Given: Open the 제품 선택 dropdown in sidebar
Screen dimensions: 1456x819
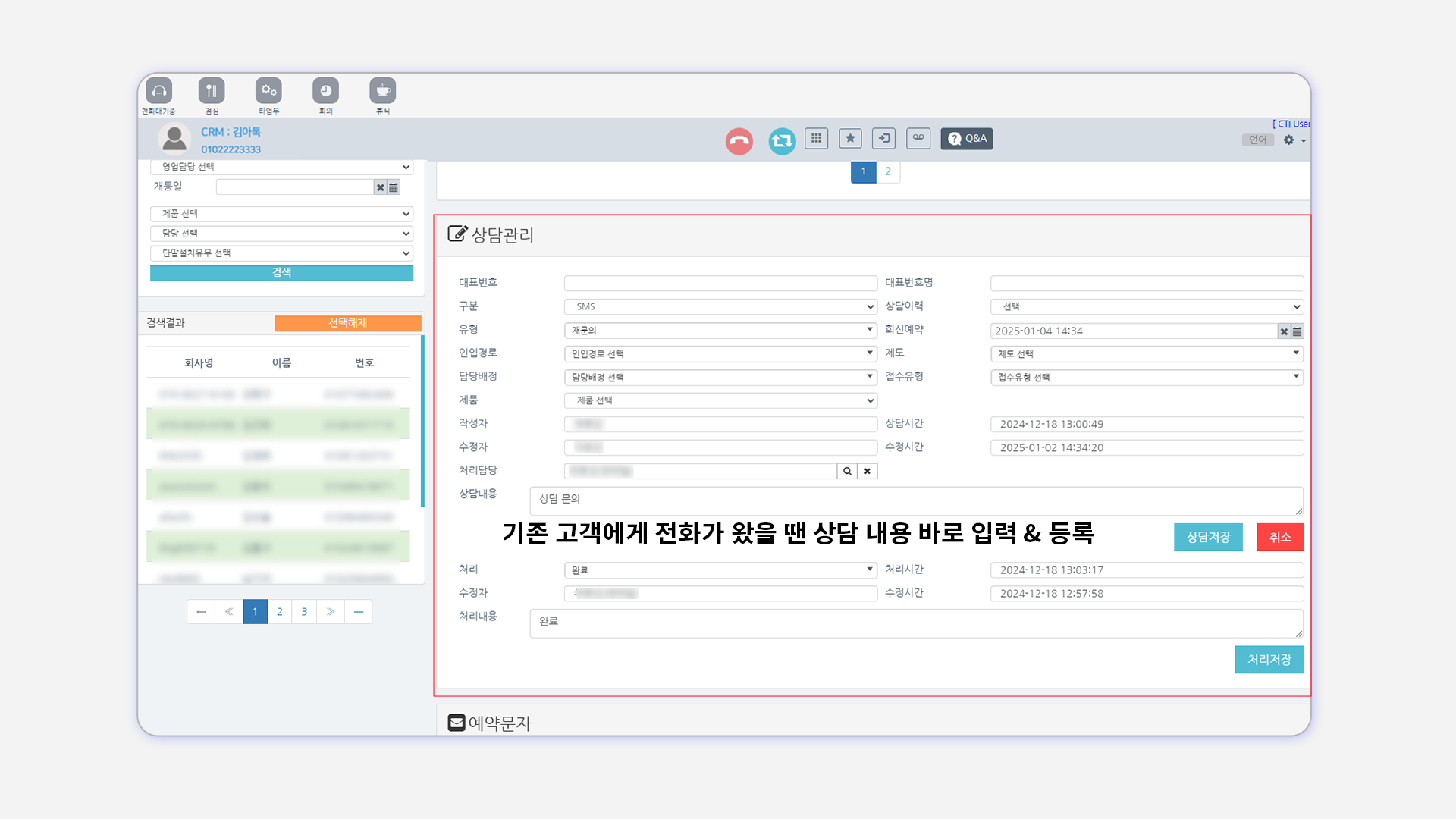Looking at the screenshot, I should point(281,214).
